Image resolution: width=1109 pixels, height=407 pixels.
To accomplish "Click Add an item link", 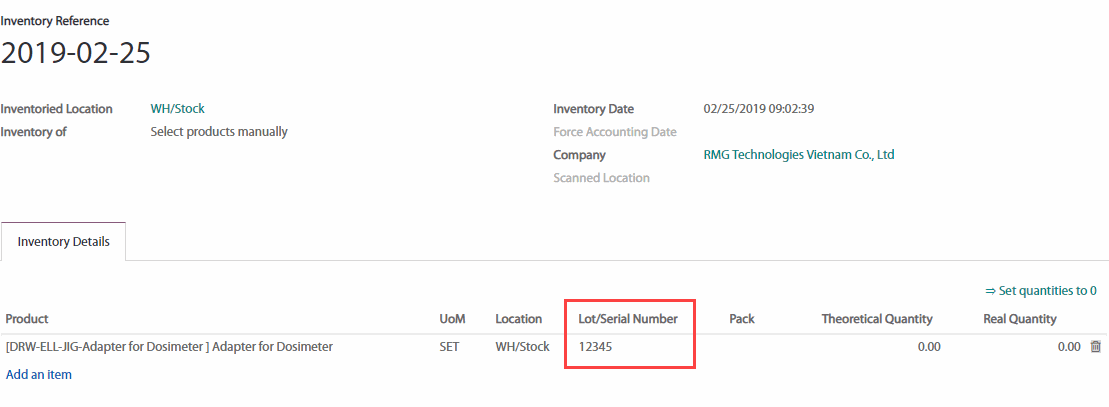I will 39,374.
